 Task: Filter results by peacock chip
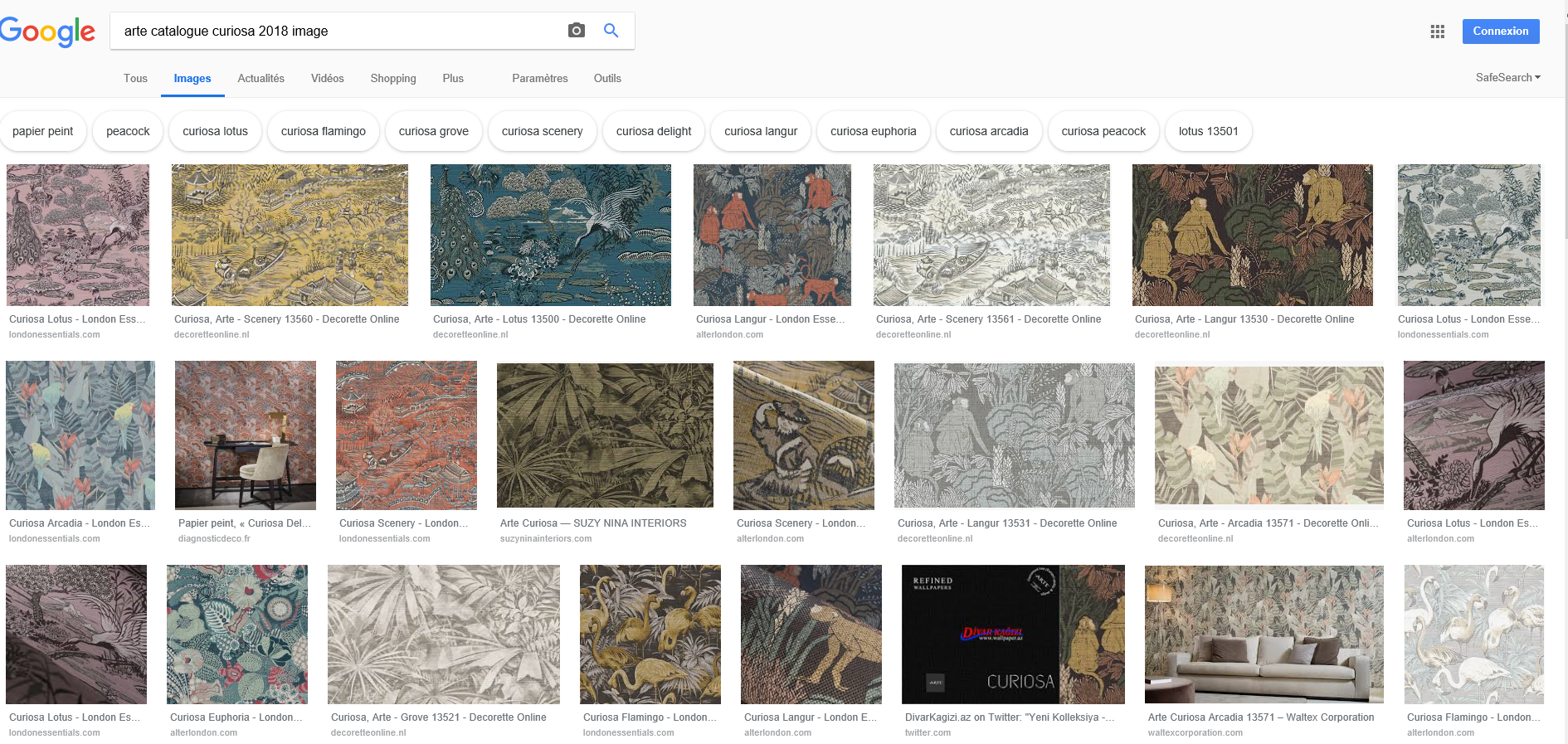pyautogui.click(x=128, y=131)
